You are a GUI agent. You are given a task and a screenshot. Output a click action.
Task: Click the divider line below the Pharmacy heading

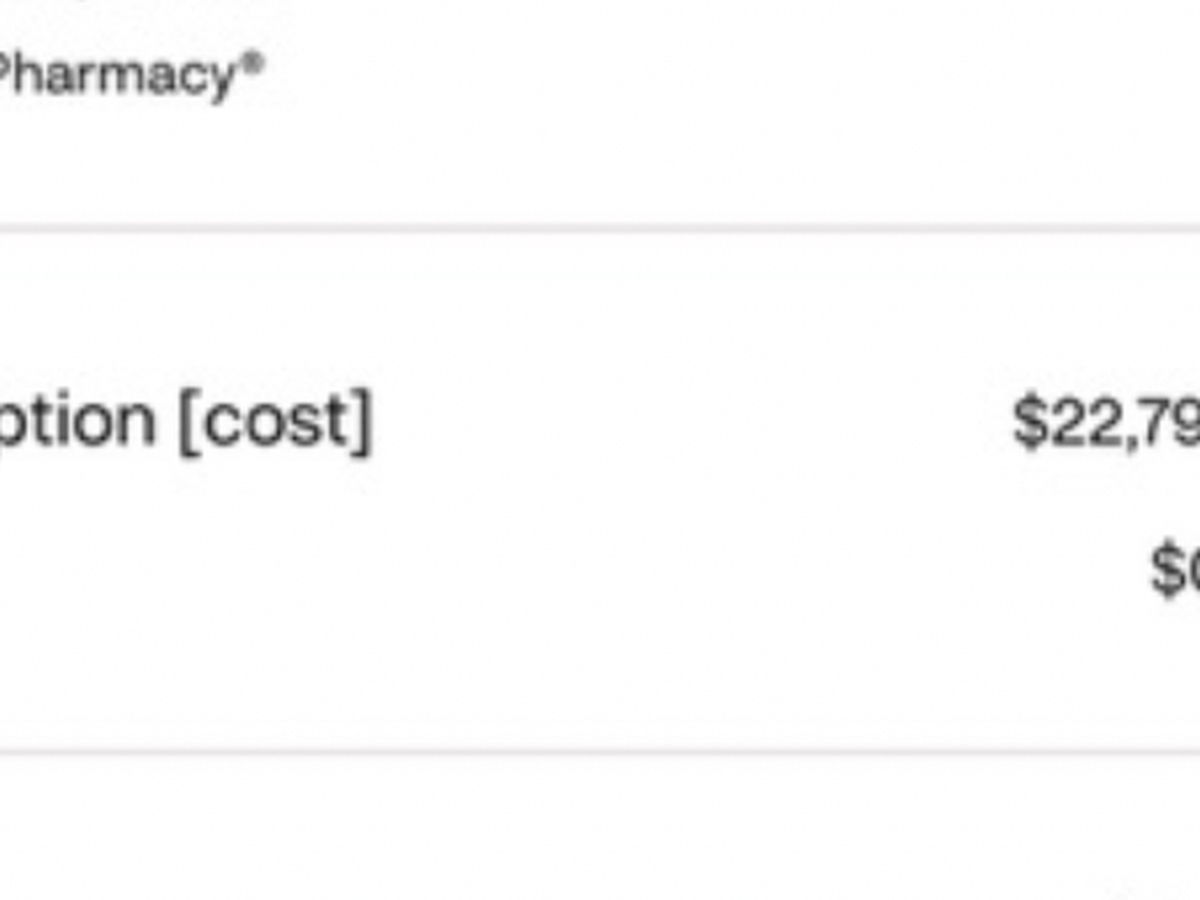[600, 229]
